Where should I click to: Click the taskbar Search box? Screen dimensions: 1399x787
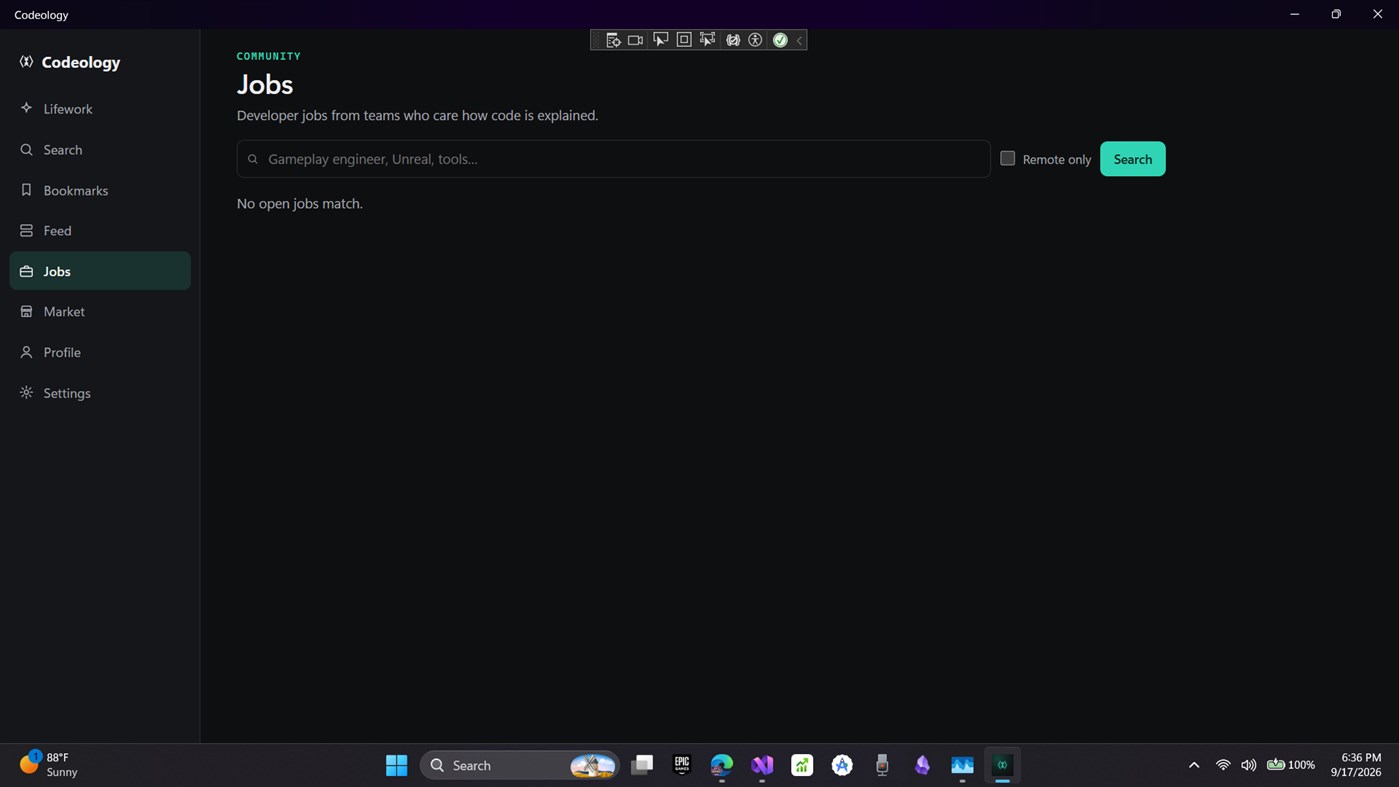tap(520, 765)
